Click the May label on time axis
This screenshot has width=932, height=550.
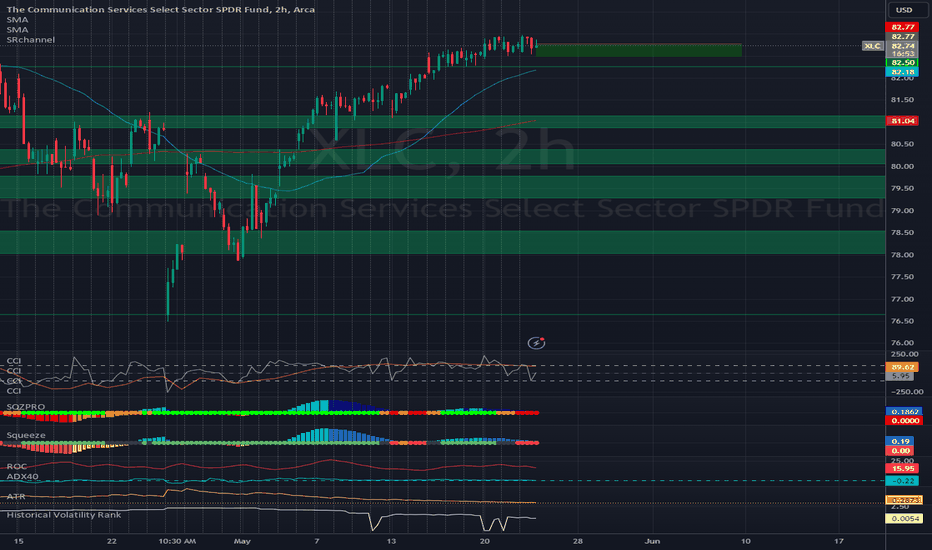(x=242, y=541)
